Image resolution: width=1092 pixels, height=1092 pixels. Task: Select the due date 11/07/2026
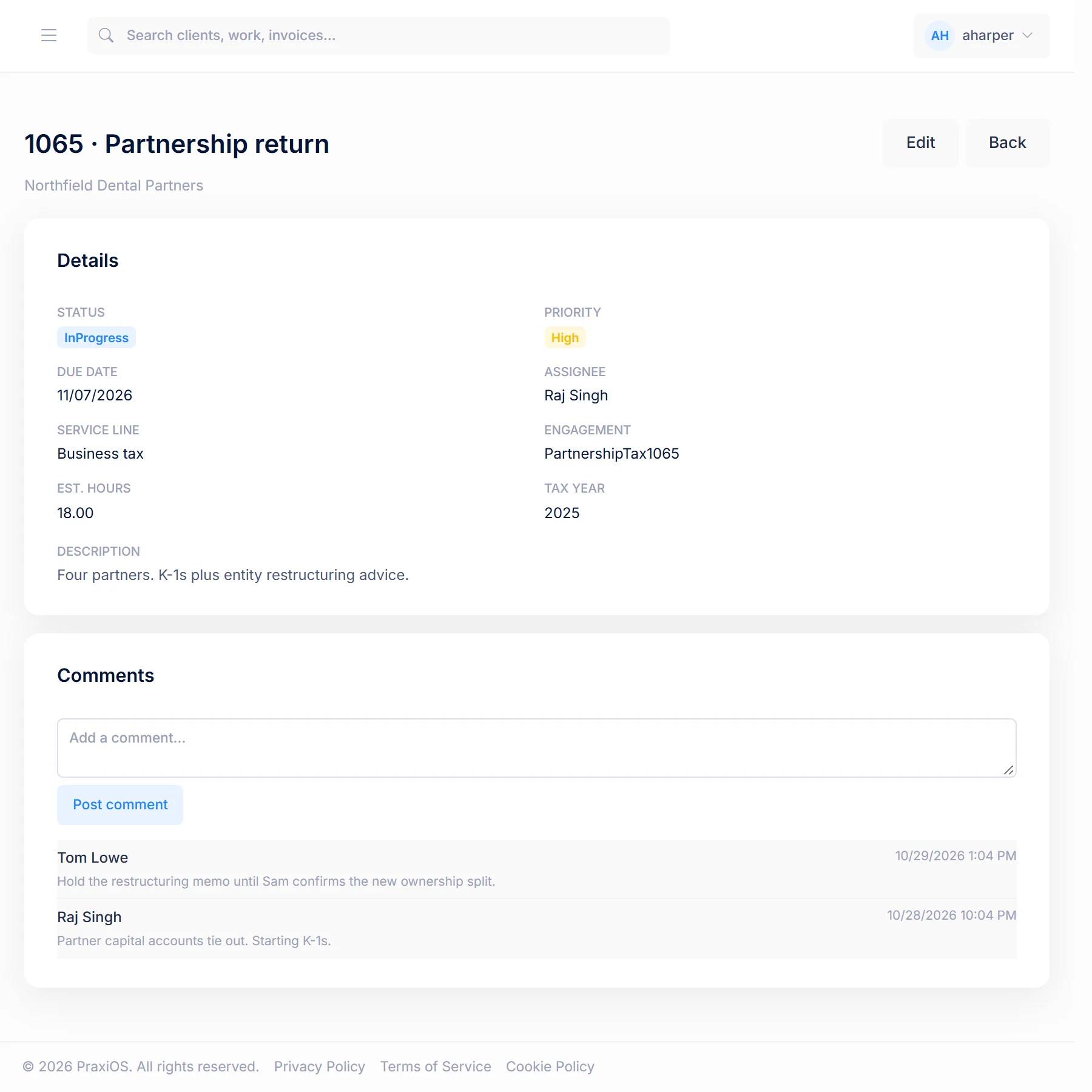click(95, 396)
